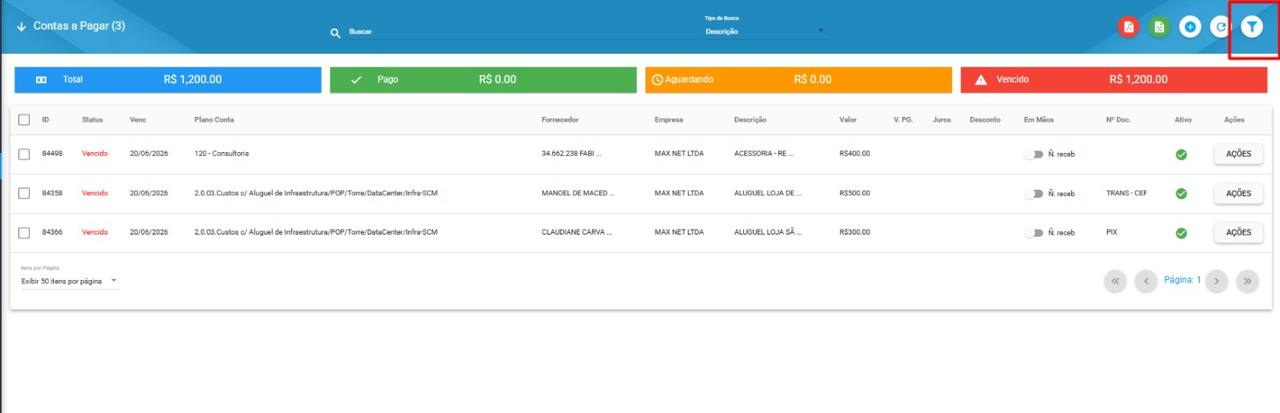
Task: Toggle Em Mãos switch for ID 84366
Action: tap(1033, 232)
